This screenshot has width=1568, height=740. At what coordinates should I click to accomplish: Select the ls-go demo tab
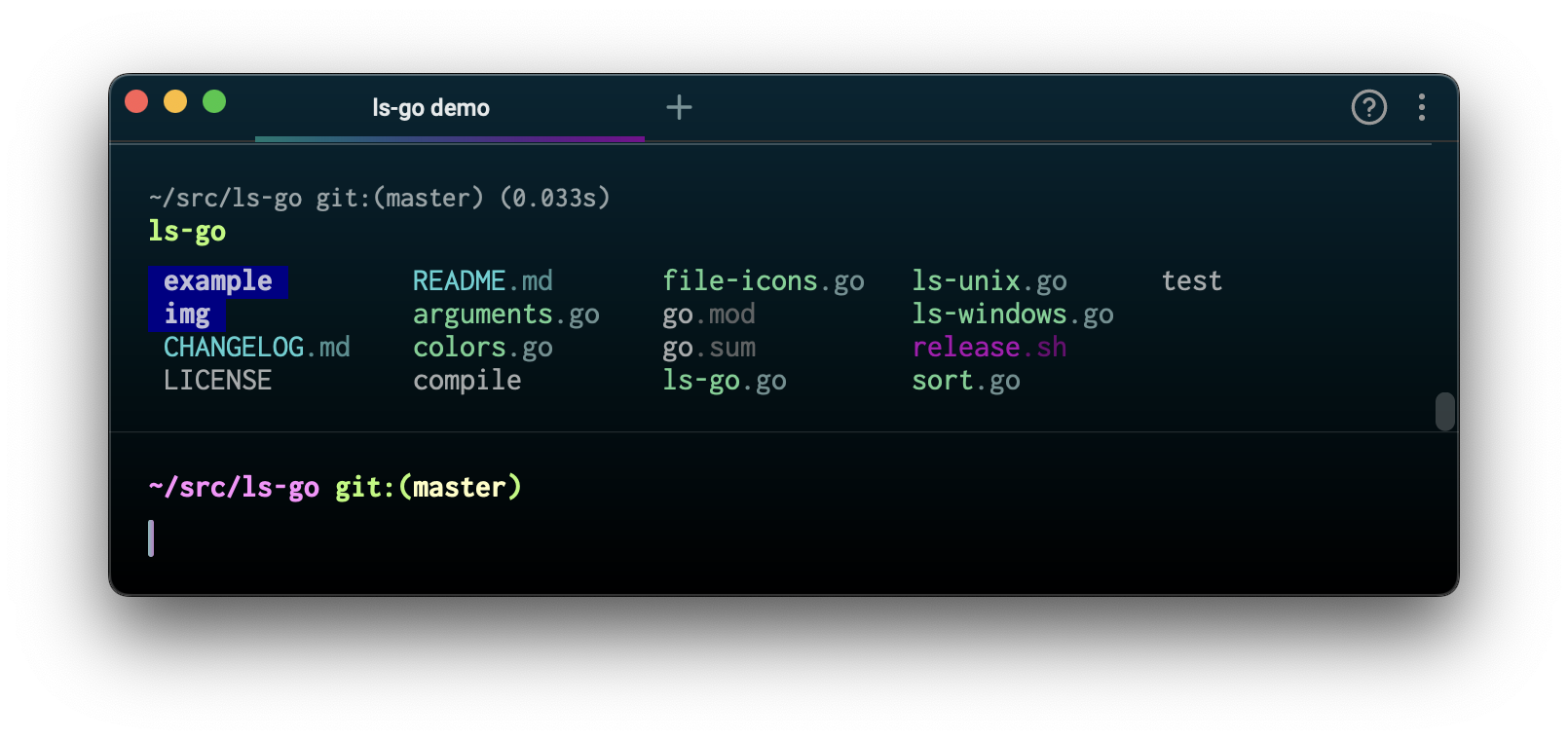[450, 108]
